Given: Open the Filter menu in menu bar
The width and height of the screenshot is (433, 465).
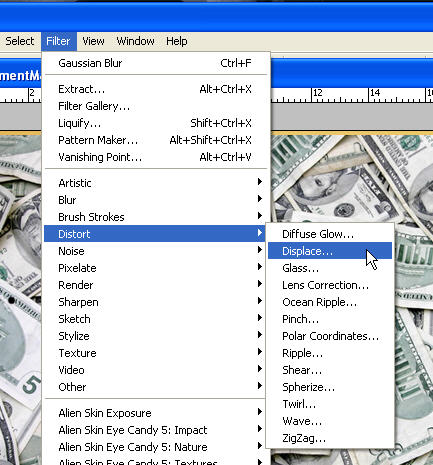Looking at the screenshot, I should [x=59, y=41].
